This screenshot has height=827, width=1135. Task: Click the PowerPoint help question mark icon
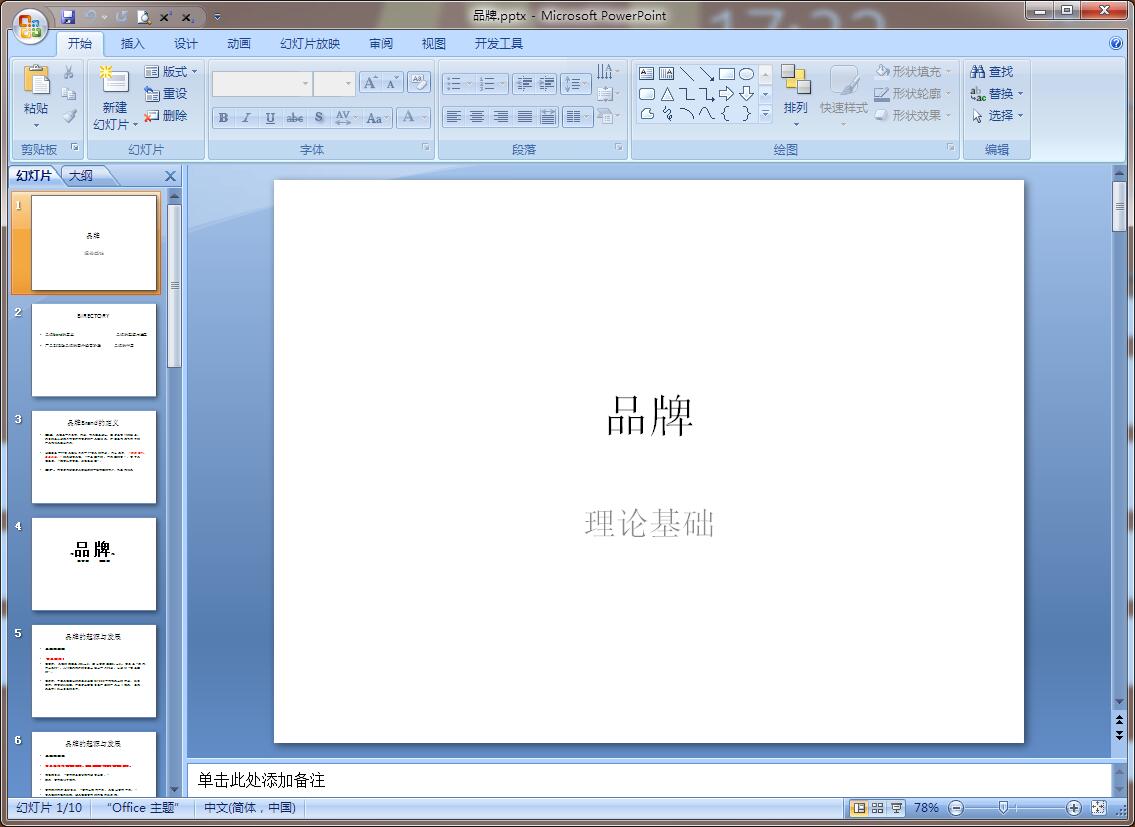1116,43
